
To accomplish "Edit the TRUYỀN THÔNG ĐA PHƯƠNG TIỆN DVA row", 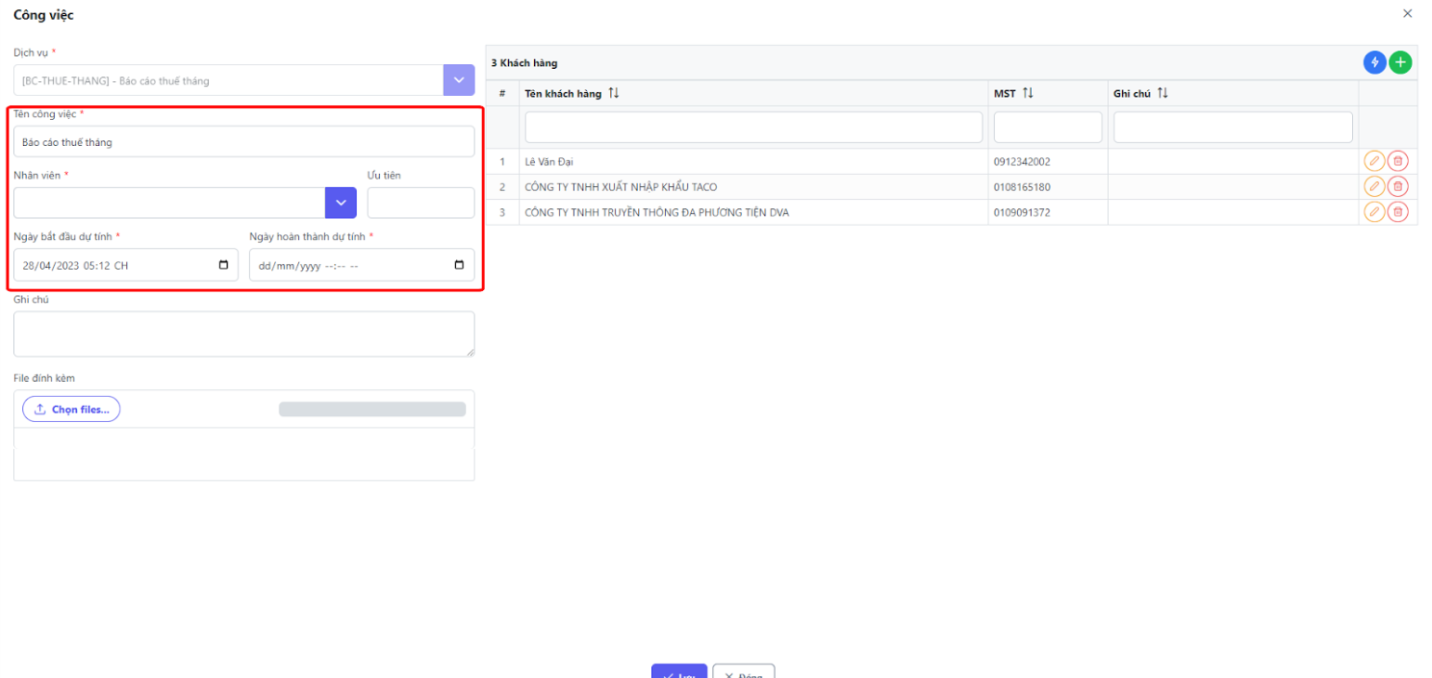I will 1374,212.
